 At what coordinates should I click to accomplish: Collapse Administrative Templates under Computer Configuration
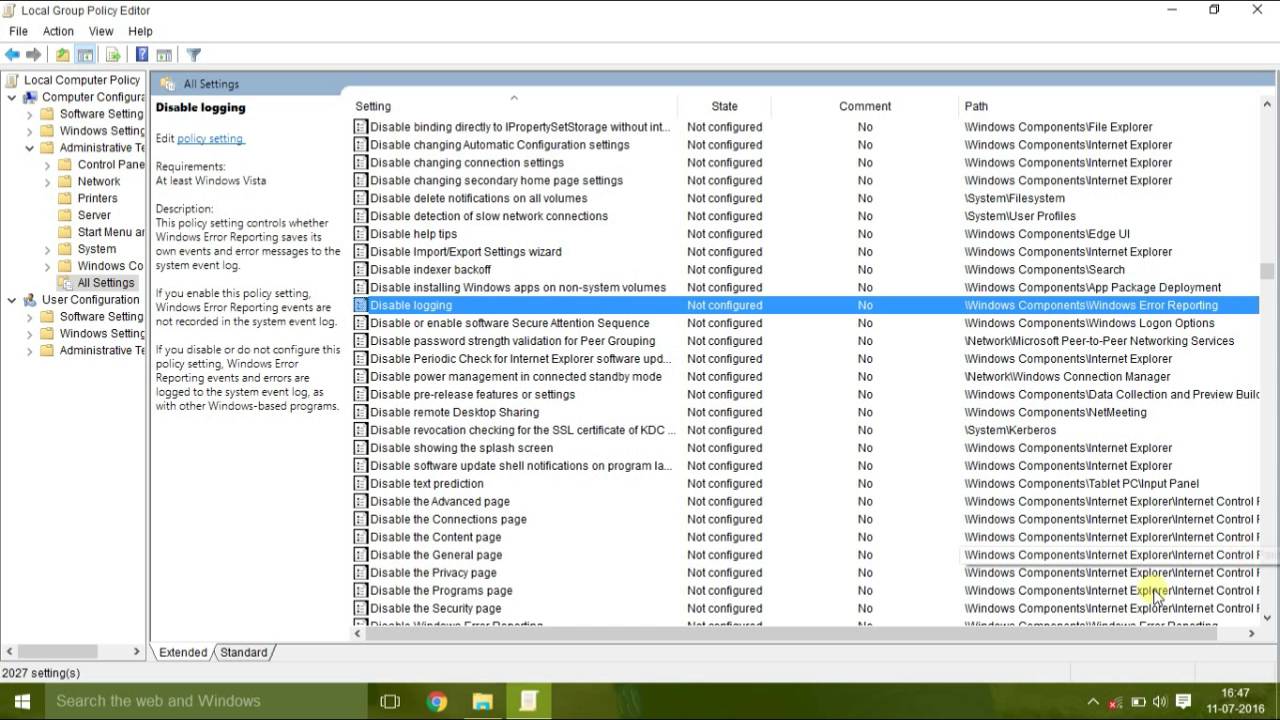click(30, 148)
